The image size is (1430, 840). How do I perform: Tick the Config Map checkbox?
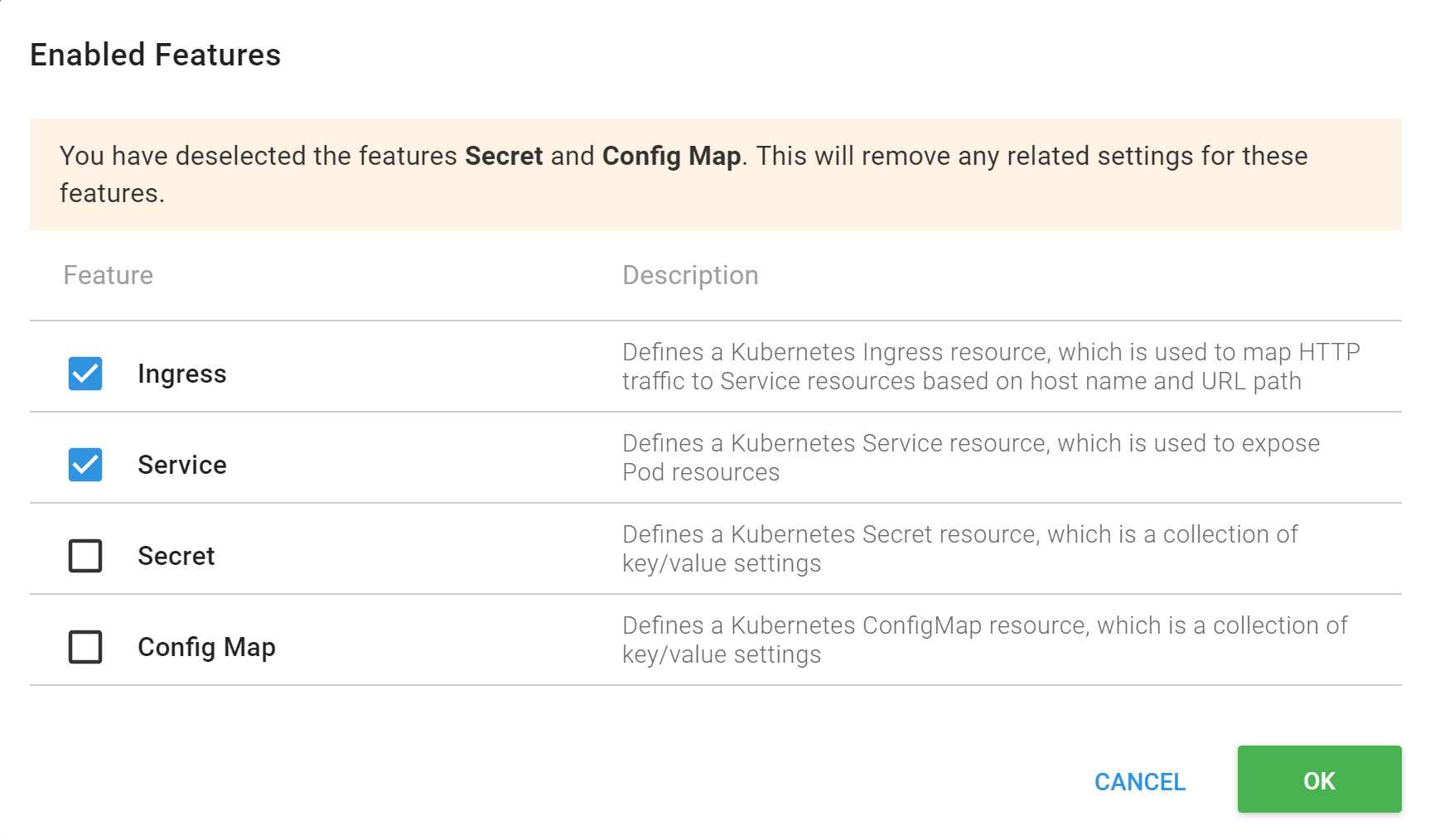(85, 647)
